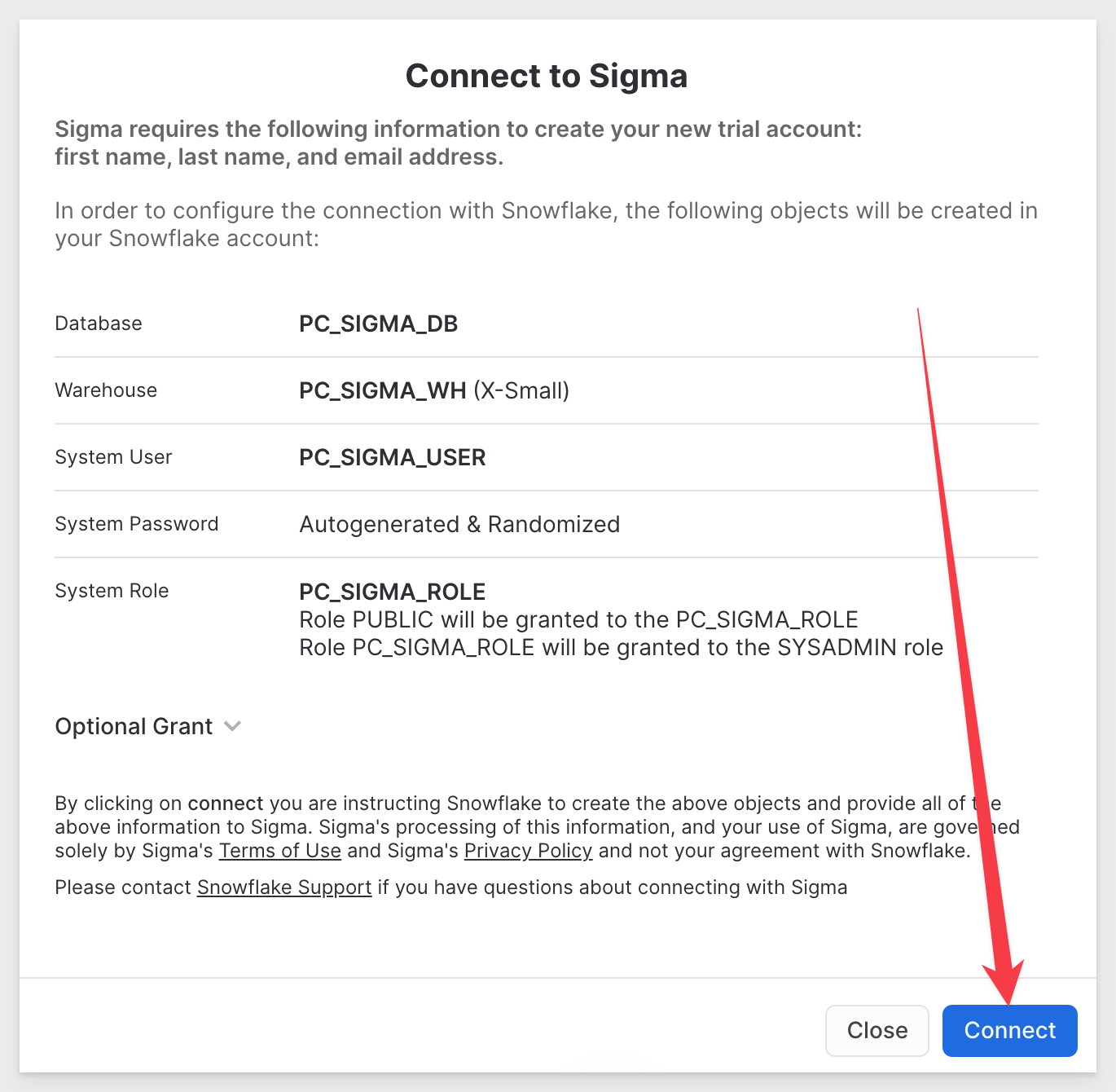Open Sigma's Privacy Policy link
Viewport: 1116px width, 1092px height.
[x=528, y=851]
